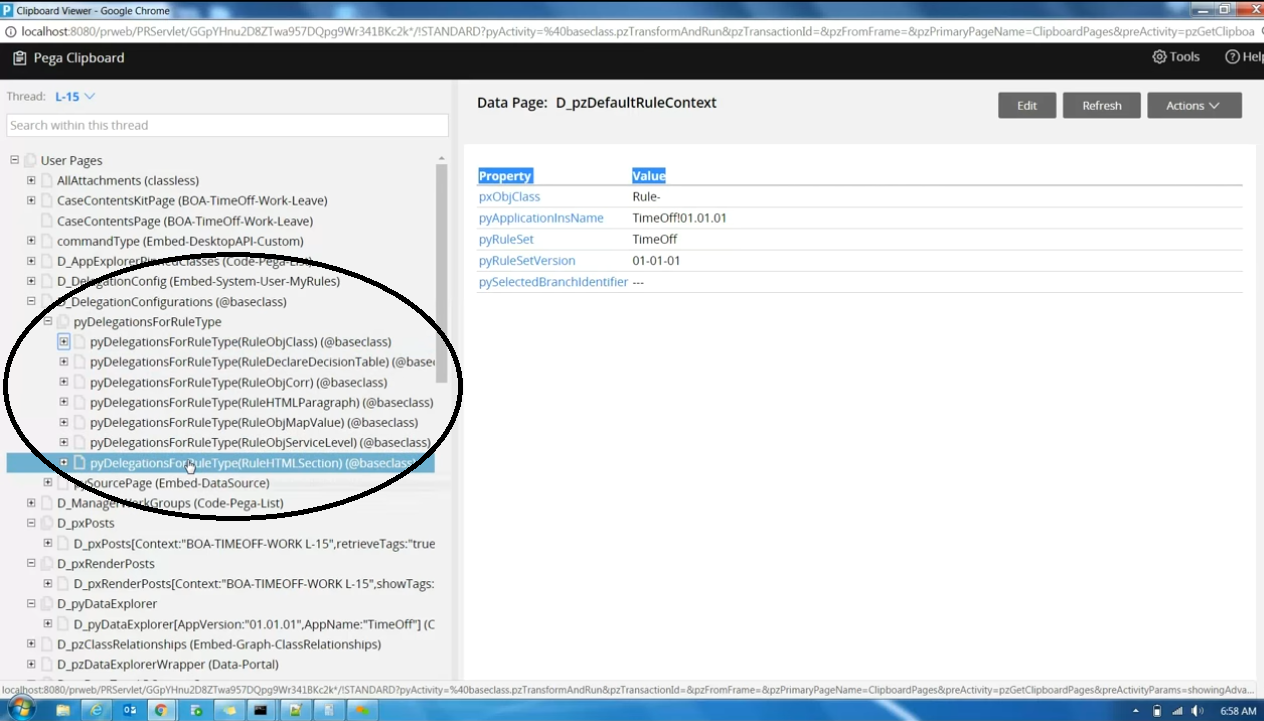Open the pxObjClass property link
This screenshot has width=1264, height=721.
(x=509, y=196)
